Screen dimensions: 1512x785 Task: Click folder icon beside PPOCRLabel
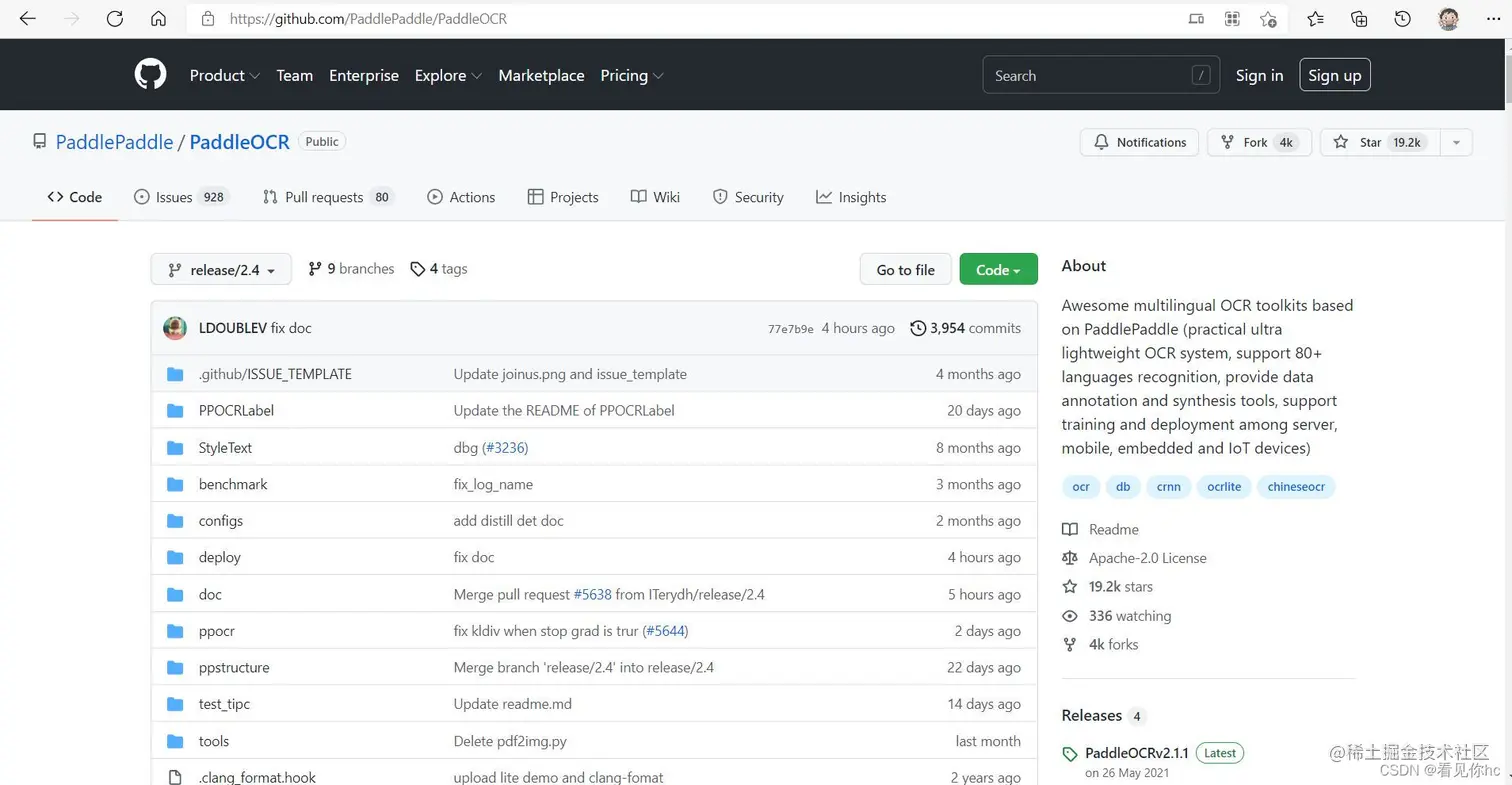[x=175, y=410]
